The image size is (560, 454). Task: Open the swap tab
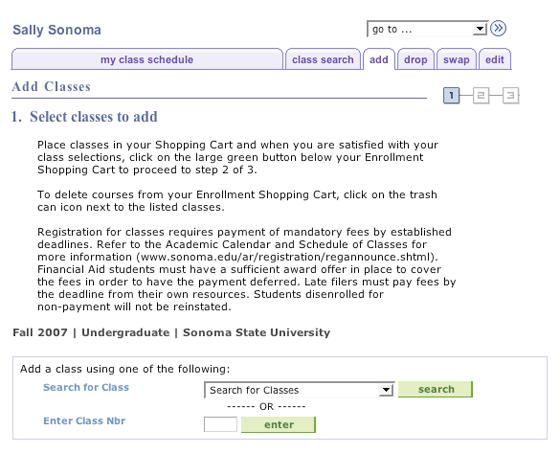pyautogui.click(x=456, y=59)
